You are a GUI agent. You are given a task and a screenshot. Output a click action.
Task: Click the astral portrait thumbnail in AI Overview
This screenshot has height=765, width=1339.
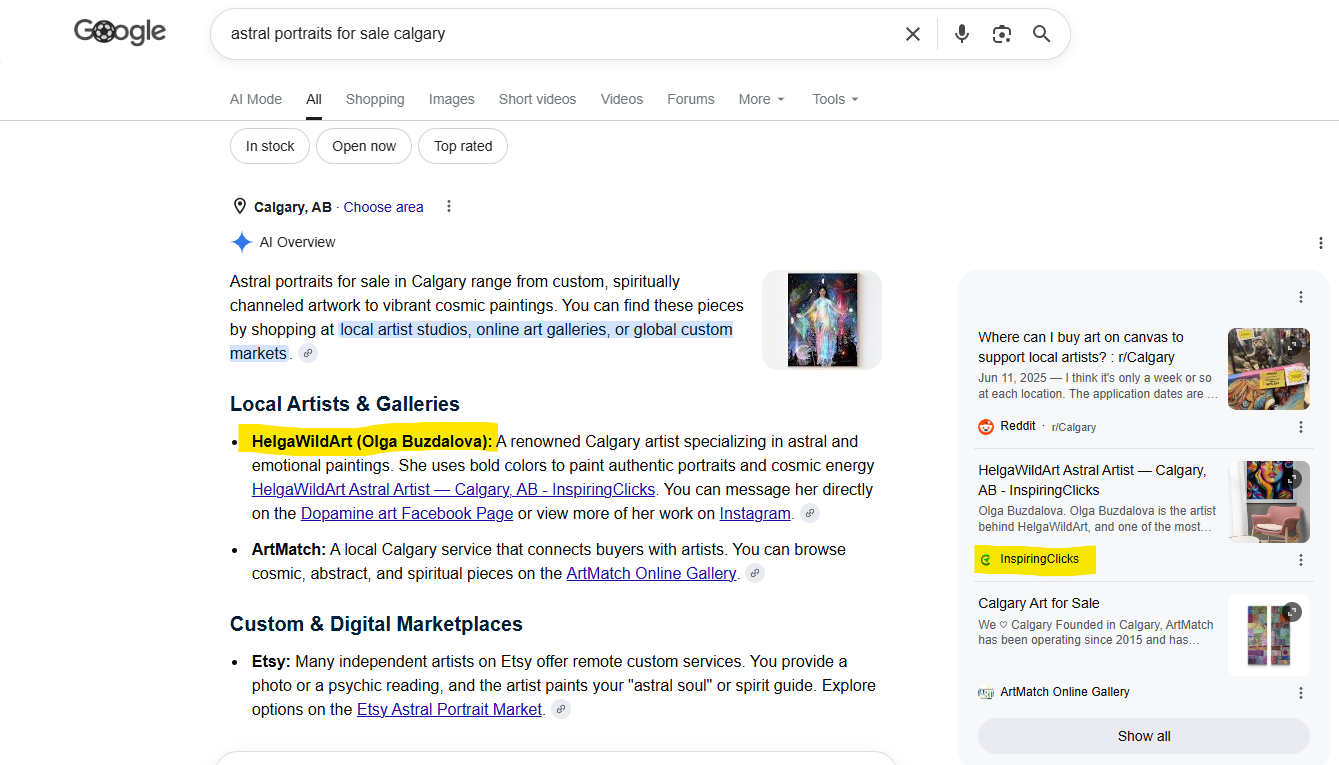point(822,320)
